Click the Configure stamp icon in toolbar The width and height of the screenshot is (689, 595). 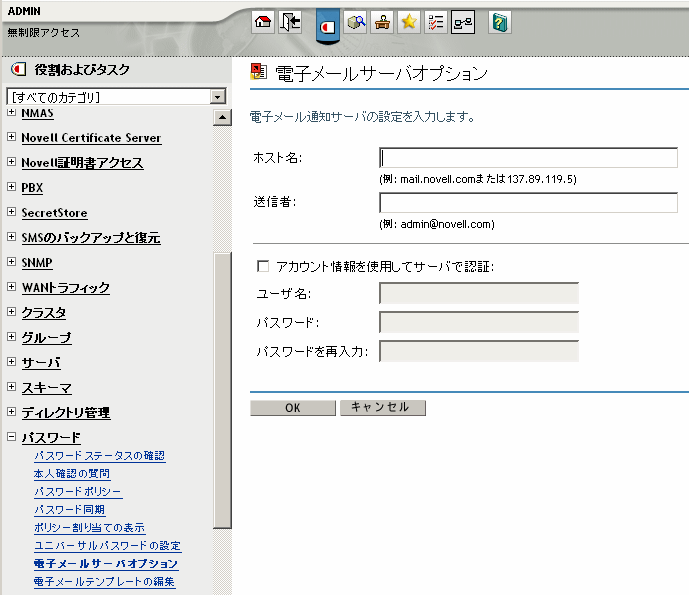point(382,22)
